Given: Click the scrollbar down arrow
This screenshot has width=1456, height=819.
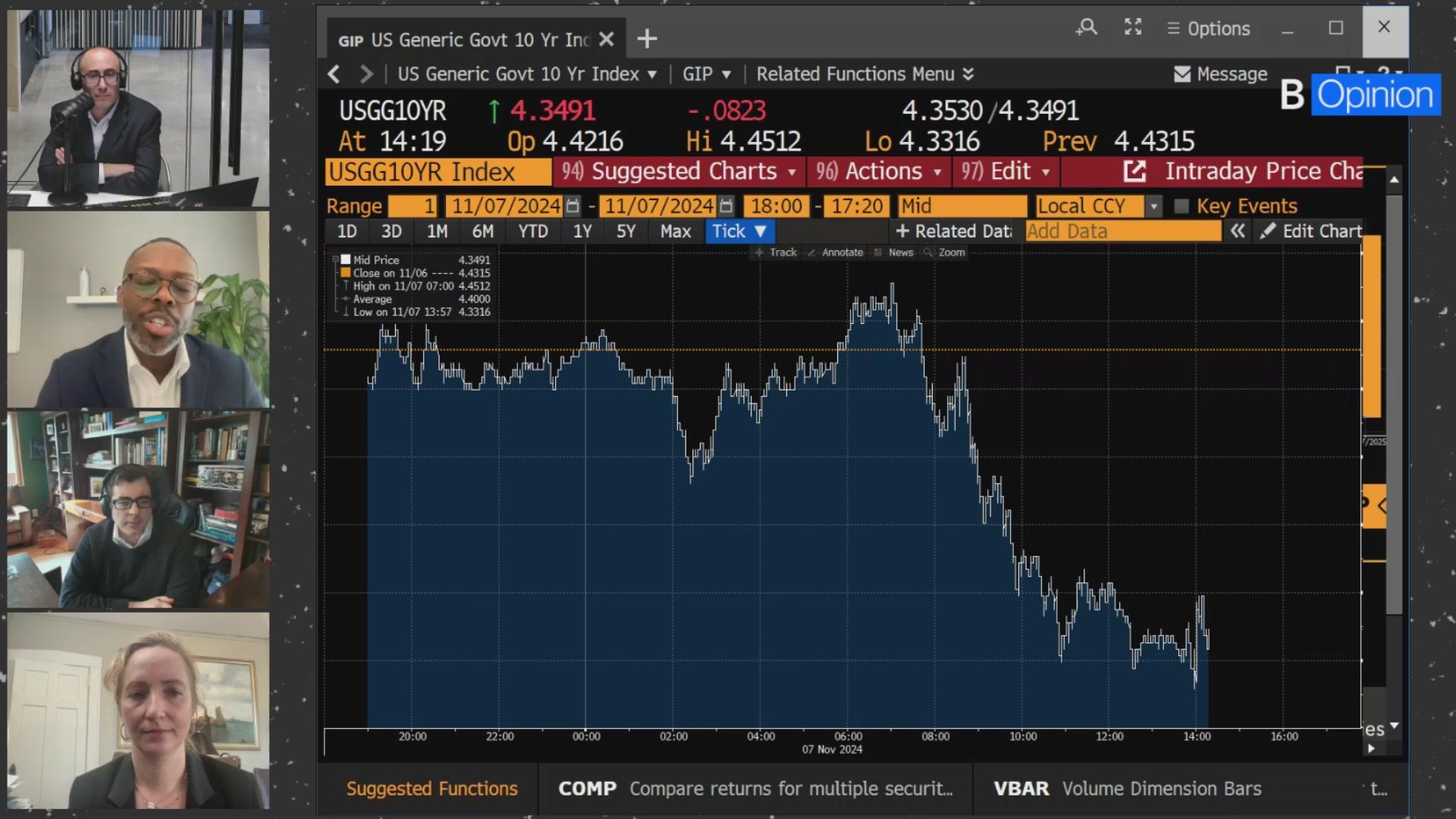Looking at the screenshot, I should pos(1395,726).
